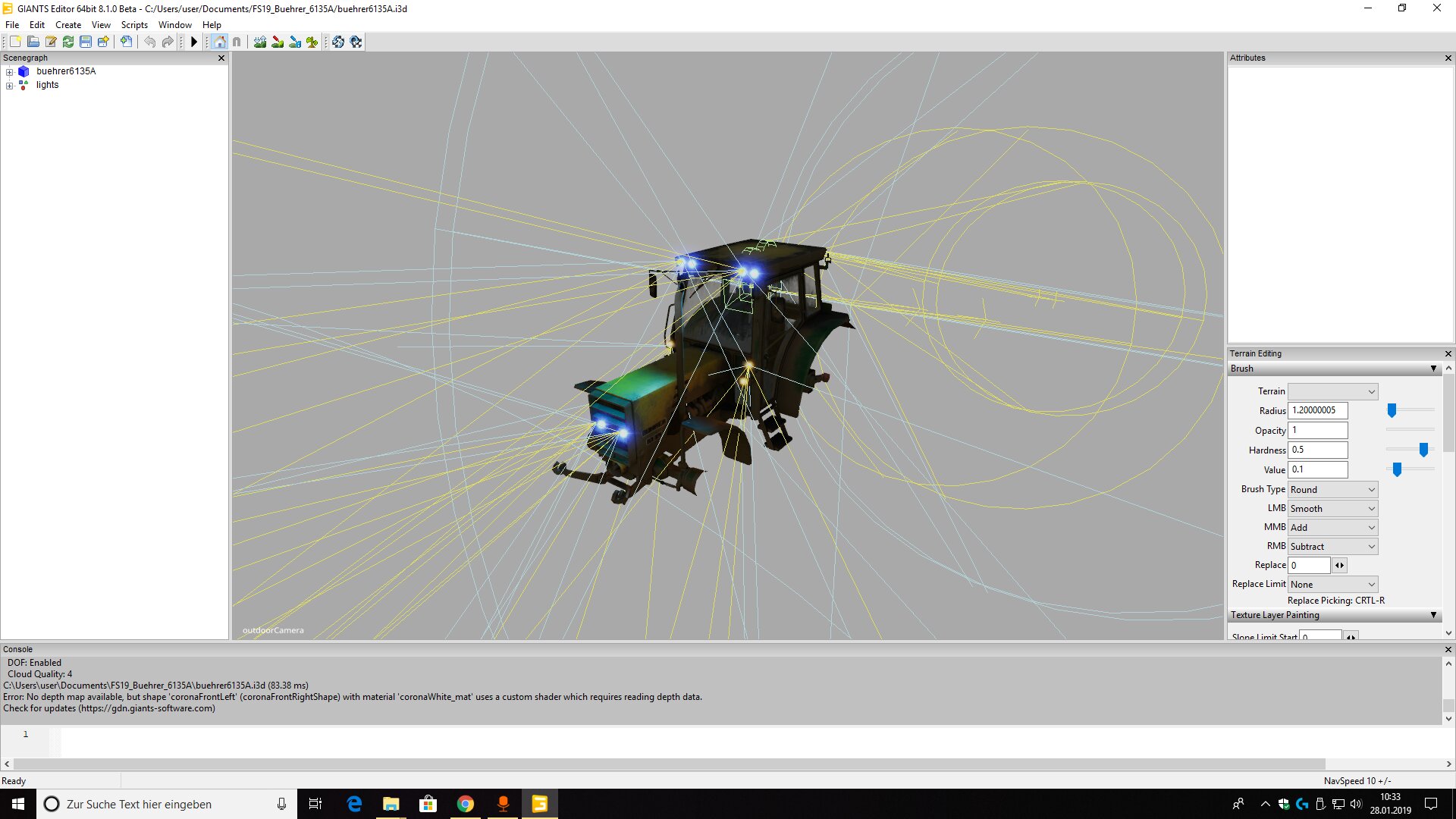
Task: Collapse the Texture Layer Painting section
Action: [1433, 615]
